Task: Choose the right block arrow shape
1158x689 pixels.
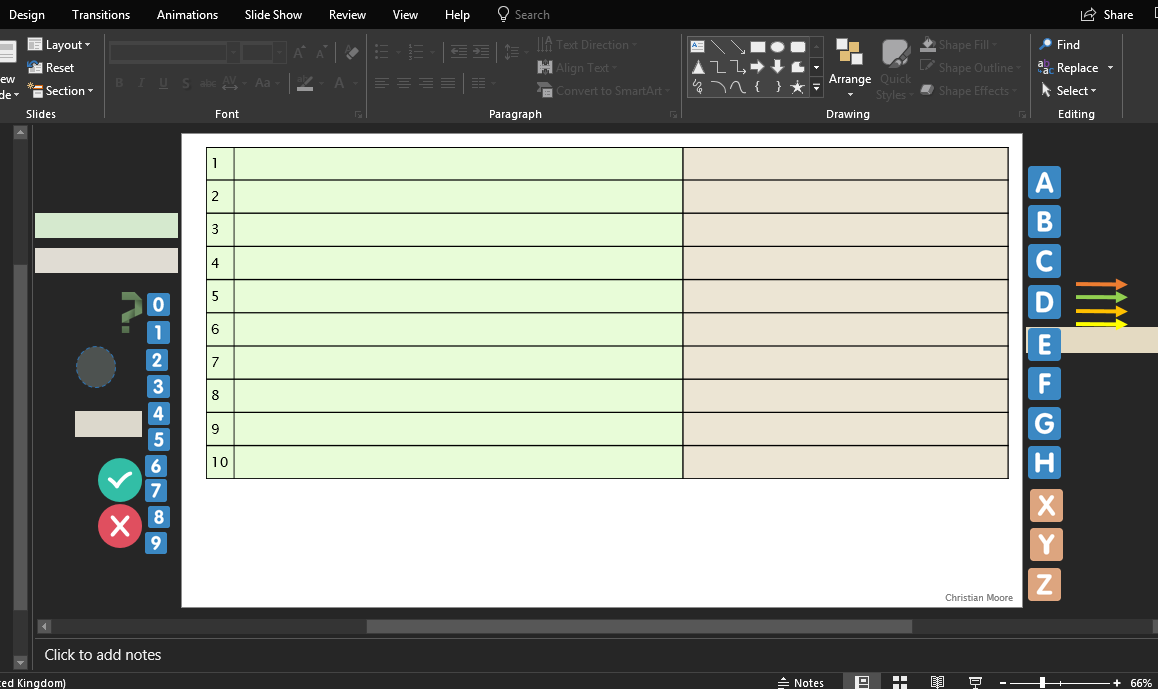Action: point(757,66)
